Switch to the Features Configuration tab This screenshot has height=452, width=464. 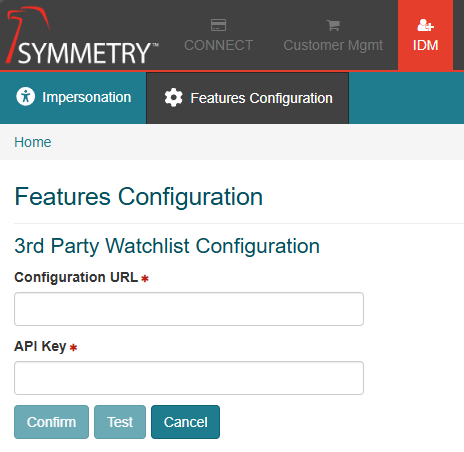point(248,98)
